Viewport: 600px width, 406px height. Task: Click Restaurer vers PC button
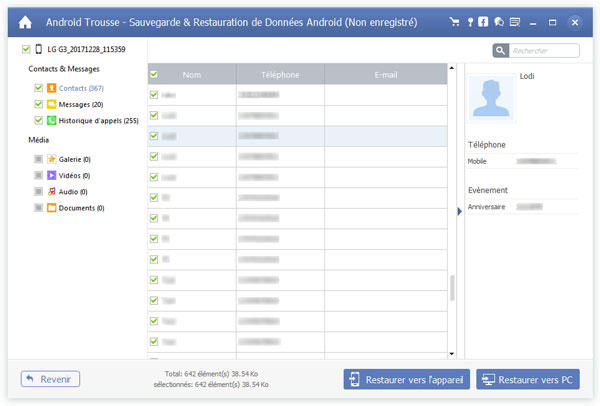tap(528, 379)
